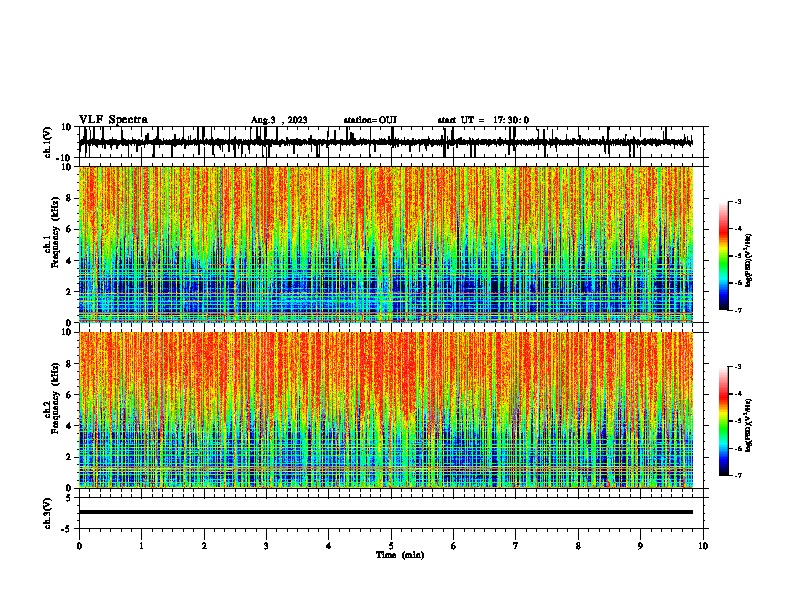Select the date text "Aug.3 , 2023"
This screenshot has width=792, height=612.
[x=279, y=120]
